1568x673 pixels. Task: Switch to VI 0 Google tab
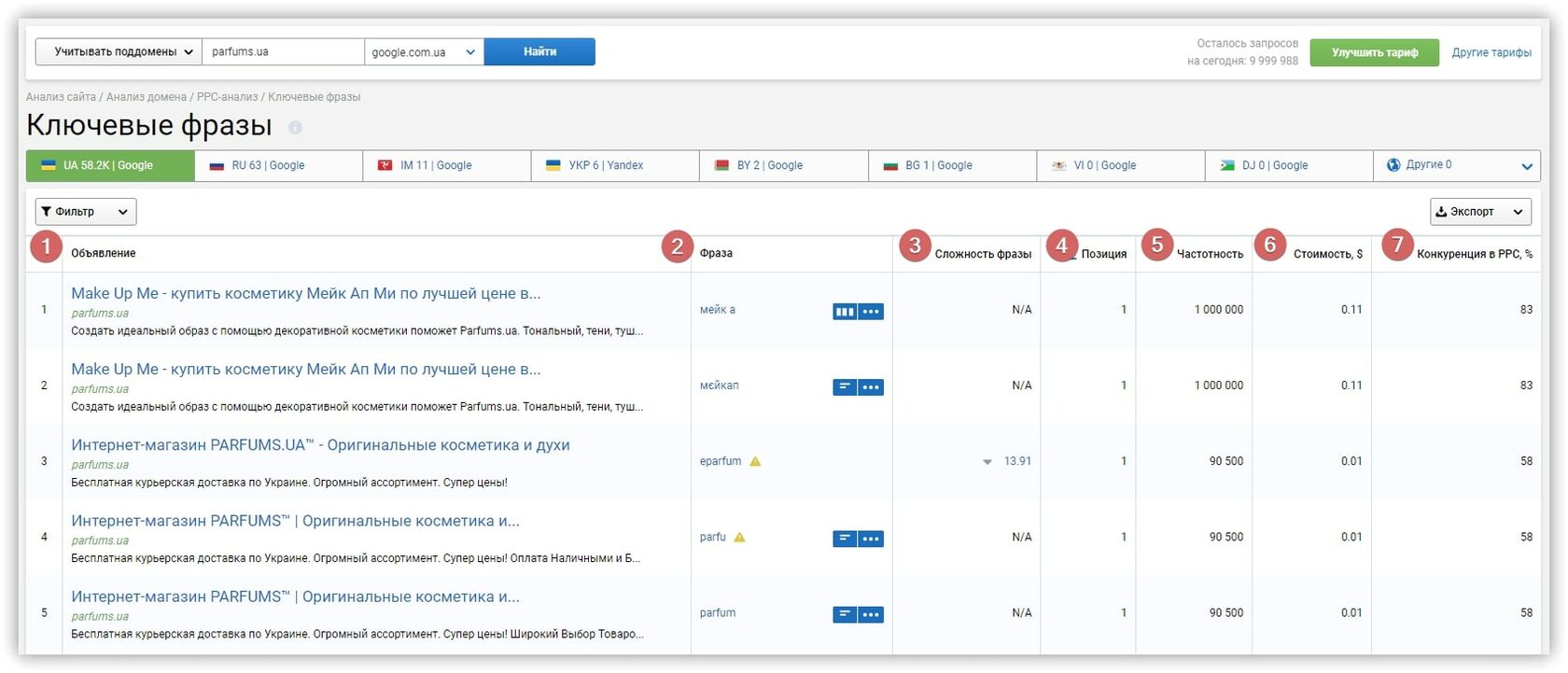[1121, 165]
